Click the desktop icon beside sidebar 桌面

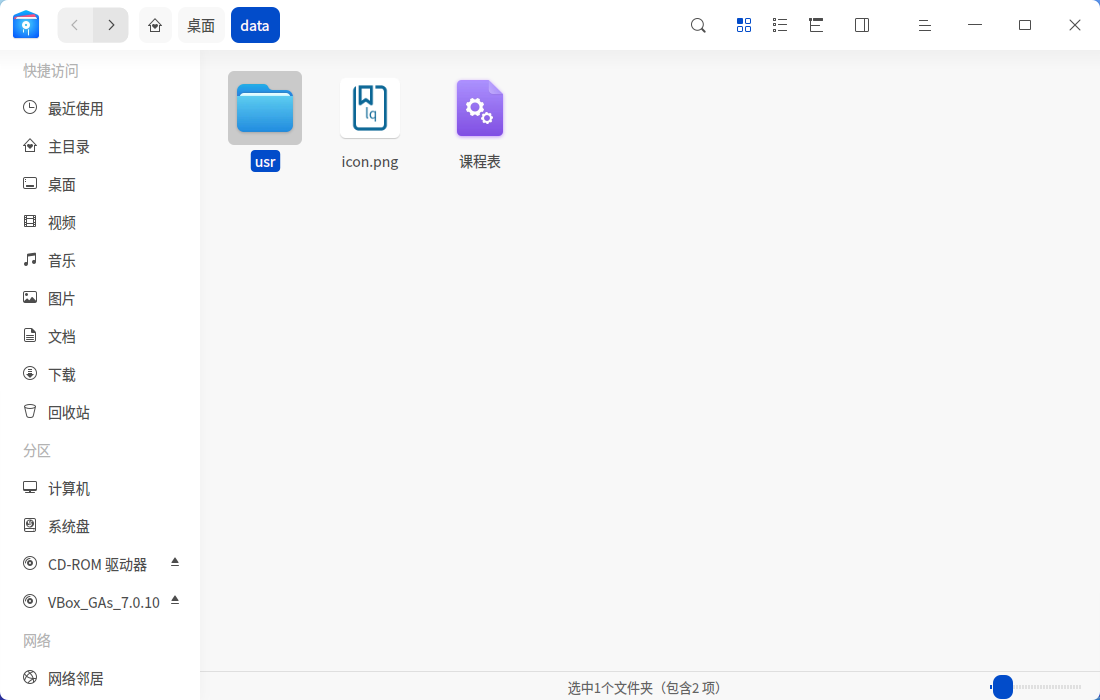[x=29, y=183]
